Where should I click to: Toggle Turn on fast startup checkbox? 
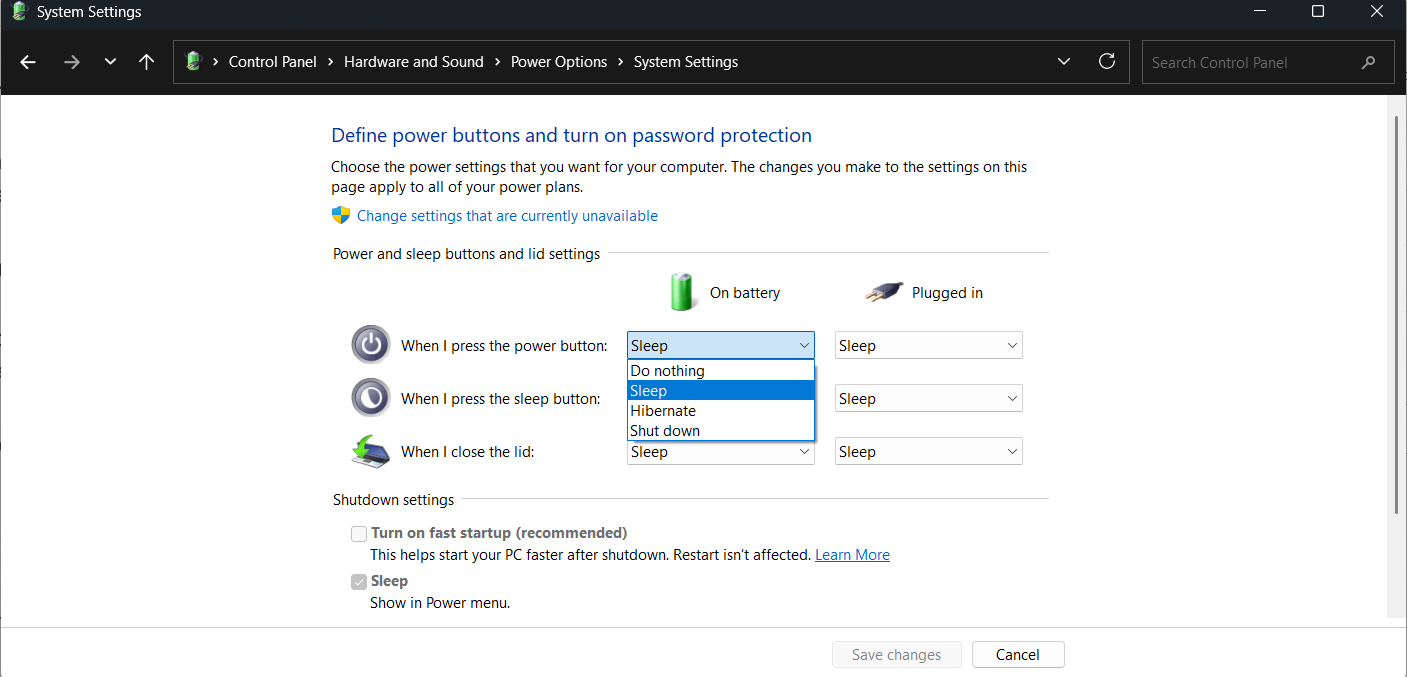click(x=359, y=534)
